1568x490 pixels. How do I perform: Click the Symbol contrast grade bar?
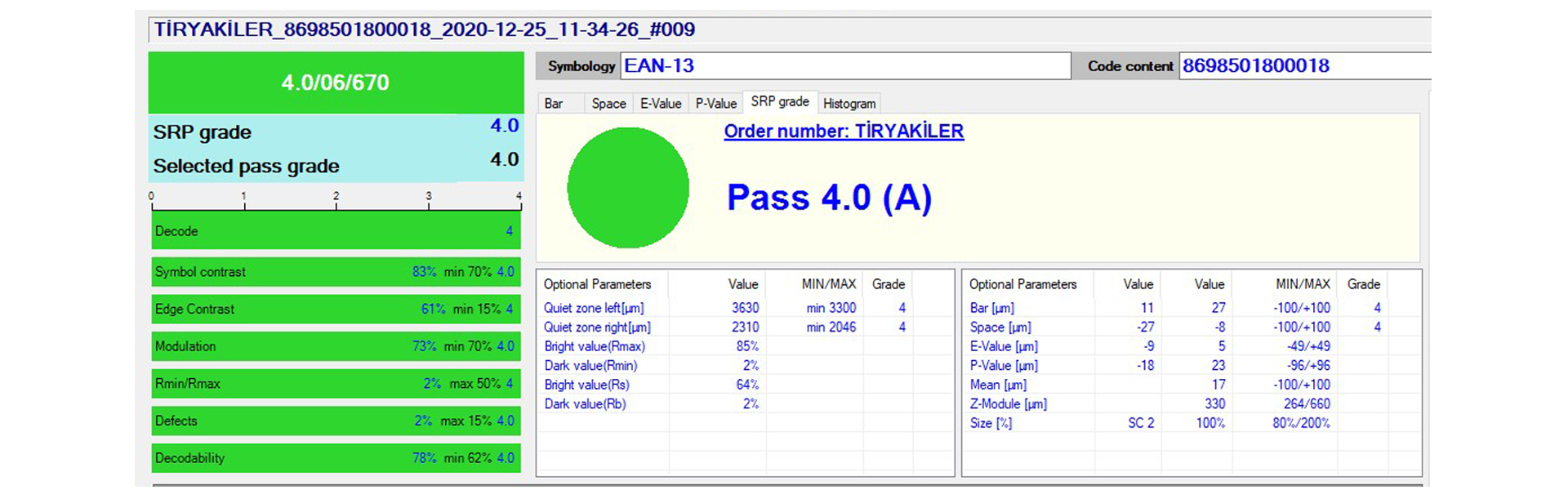336,272
